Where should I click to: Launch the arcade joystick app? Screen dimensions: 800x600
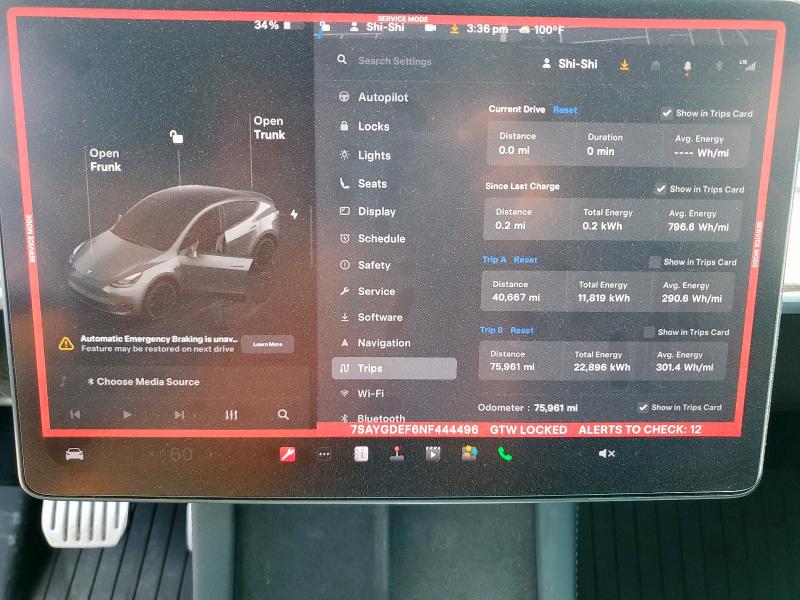point(397,453)
